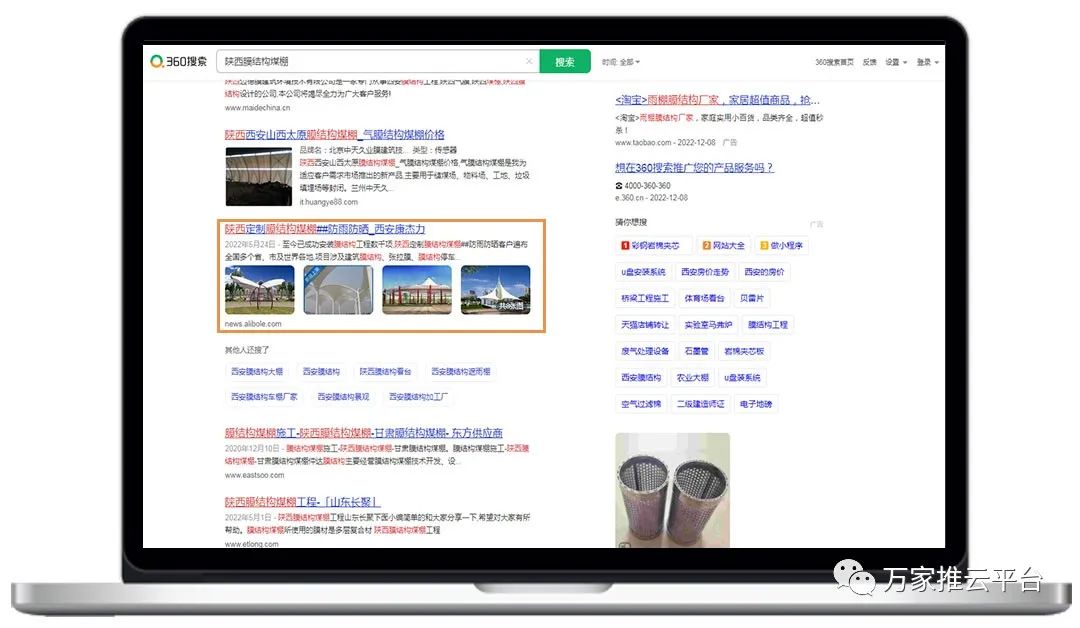Clear the search box with the X icon
1080x628 pixels.
click(529, 62)
